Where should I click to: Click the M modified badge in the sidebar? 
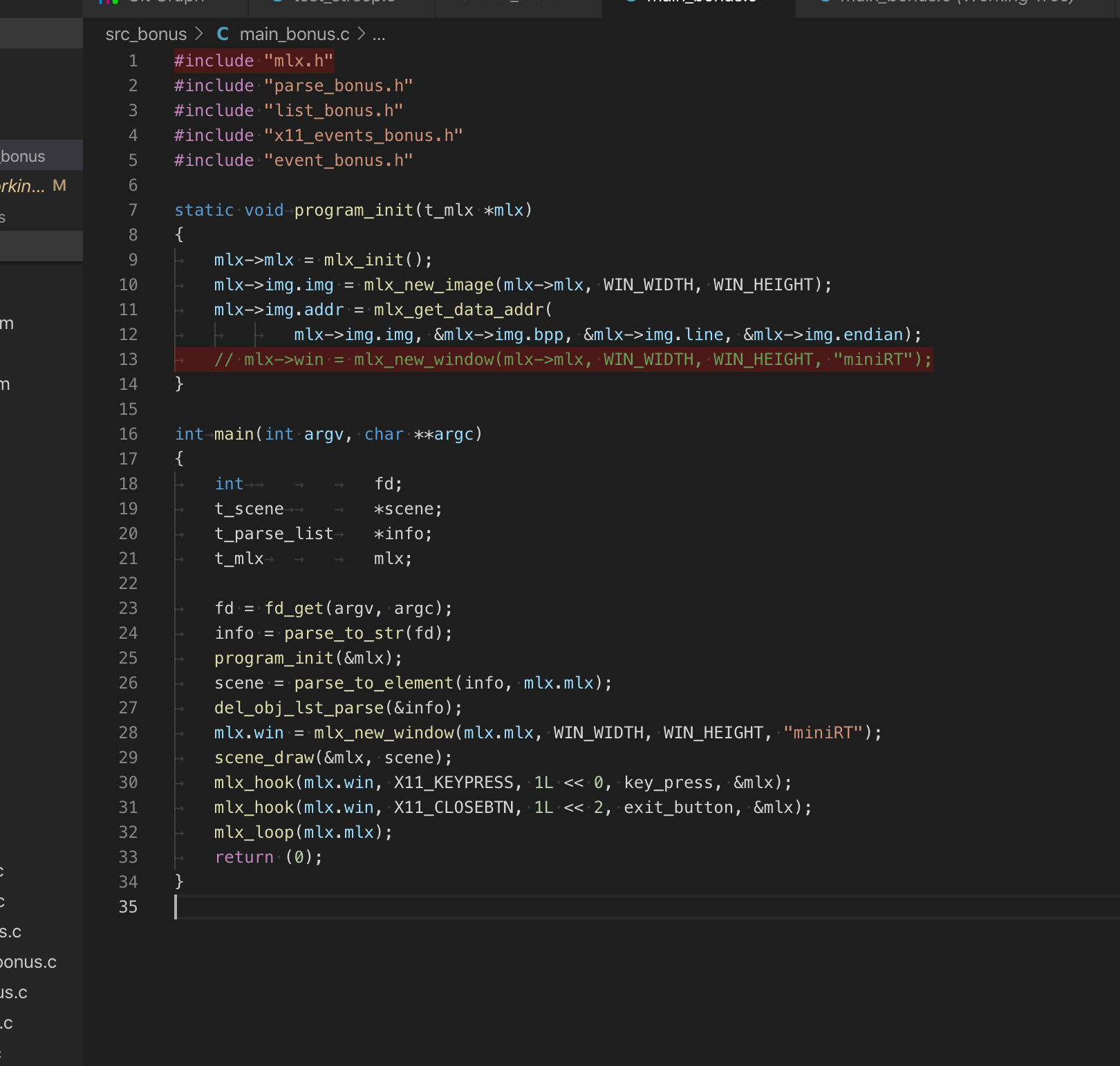tap(59, 185)
